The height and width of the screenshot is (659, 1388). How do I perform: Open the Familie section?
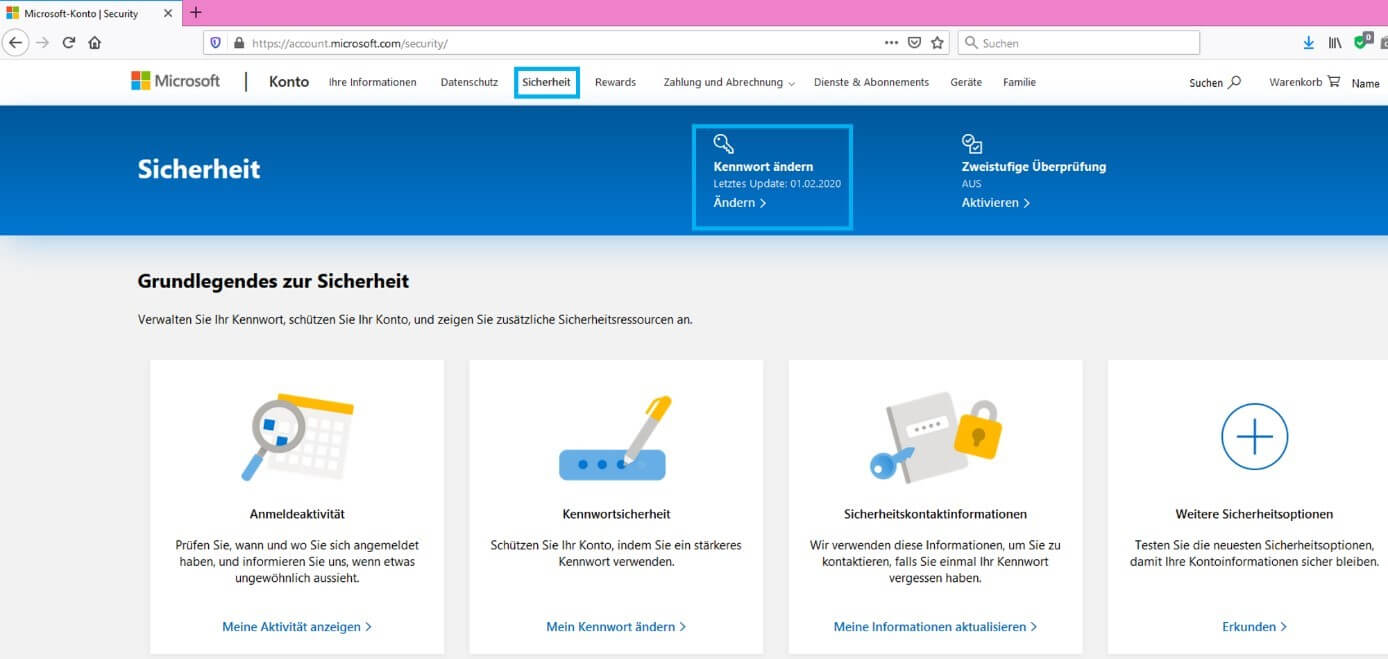[x=1019, y=82]
